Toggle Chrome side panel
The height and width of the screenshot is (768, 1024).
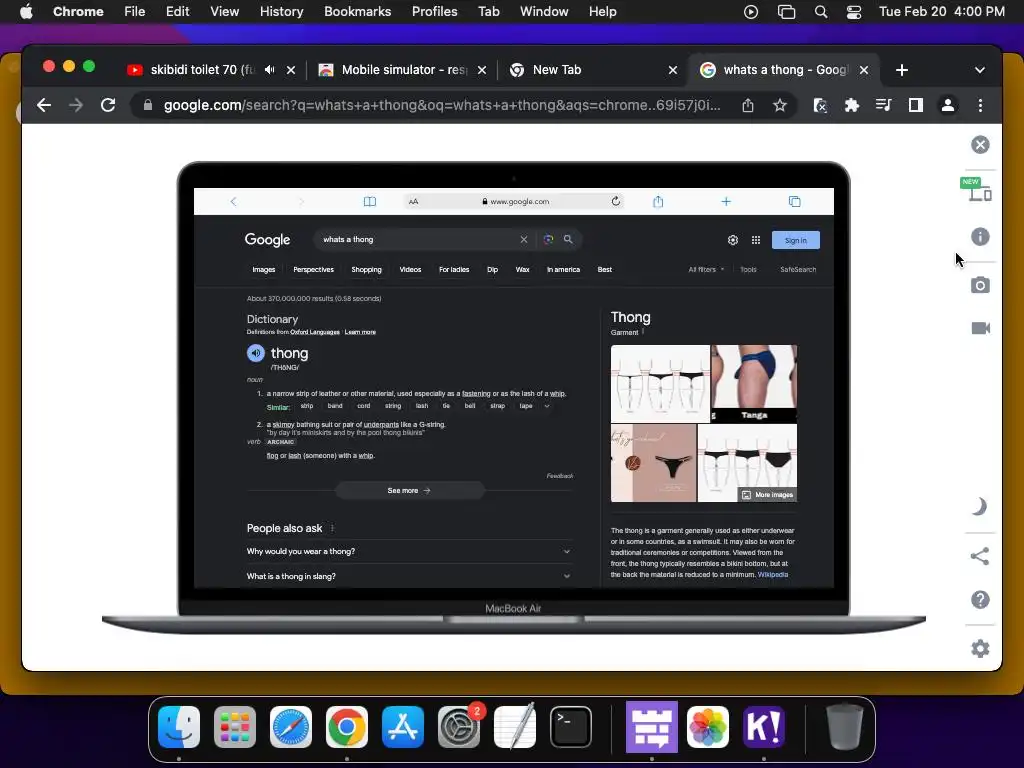[916, 105]
